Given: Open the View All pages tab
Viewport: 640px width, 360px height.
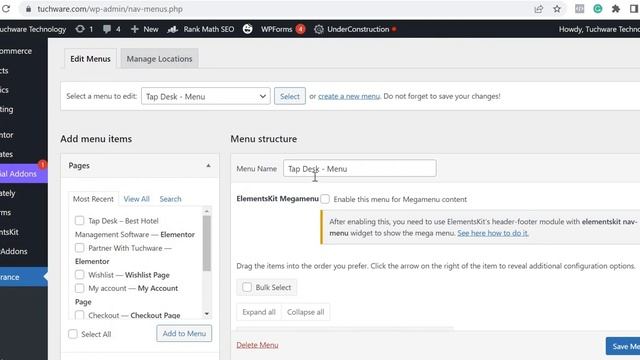Looking at the screenshot, I should (x=136, y=199).
